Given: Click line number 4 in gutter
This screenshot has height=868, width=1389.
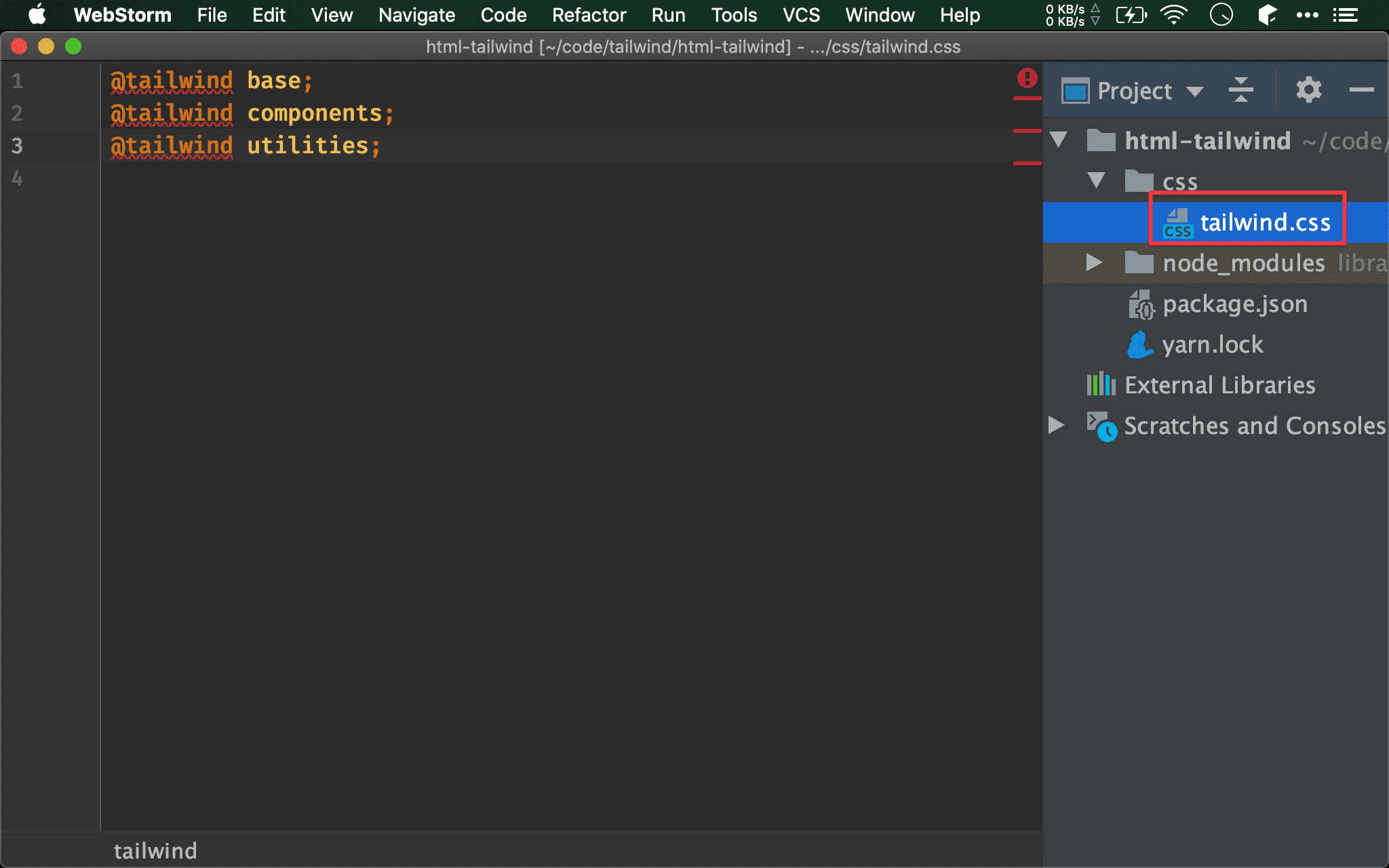Looking at the screenshot, I should pos(18,178).
